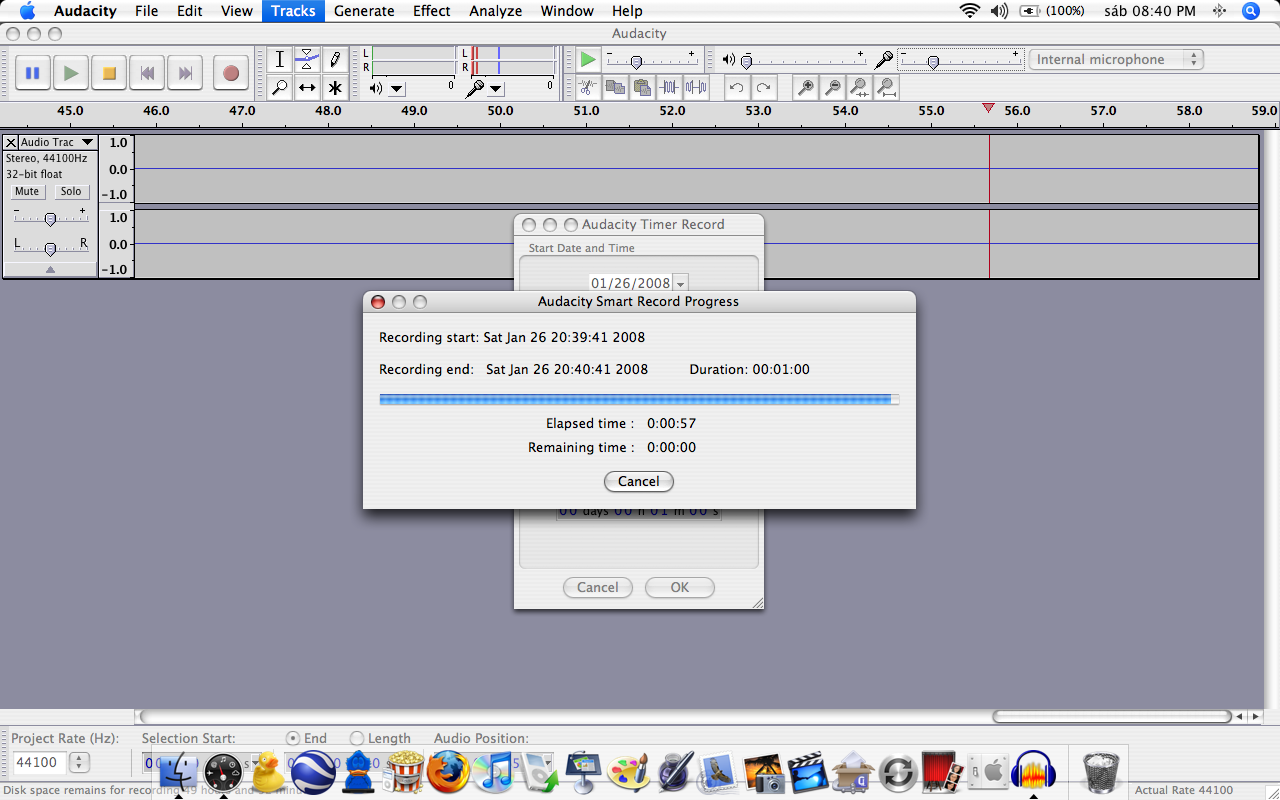Adjust the playback speed slider

(x=636, y=62)
